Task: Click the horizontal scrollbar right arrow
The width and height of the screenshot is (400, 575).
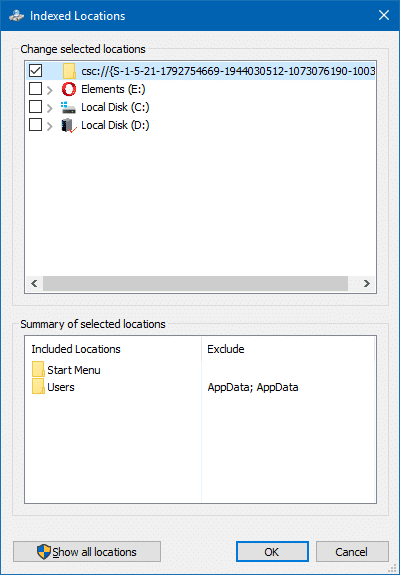Action: point(366,283)
